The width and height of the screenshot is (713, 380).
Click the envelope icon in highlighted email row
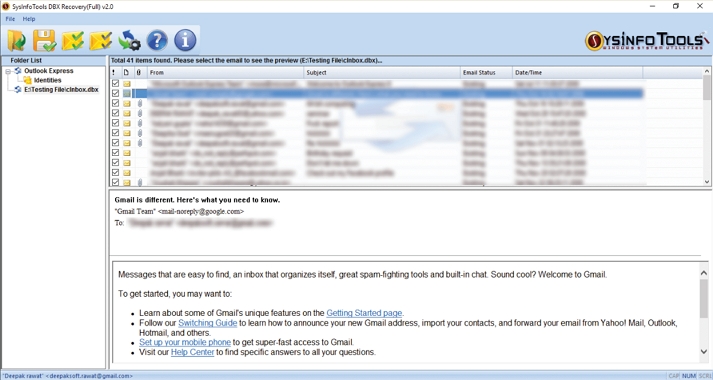(126, 93)
